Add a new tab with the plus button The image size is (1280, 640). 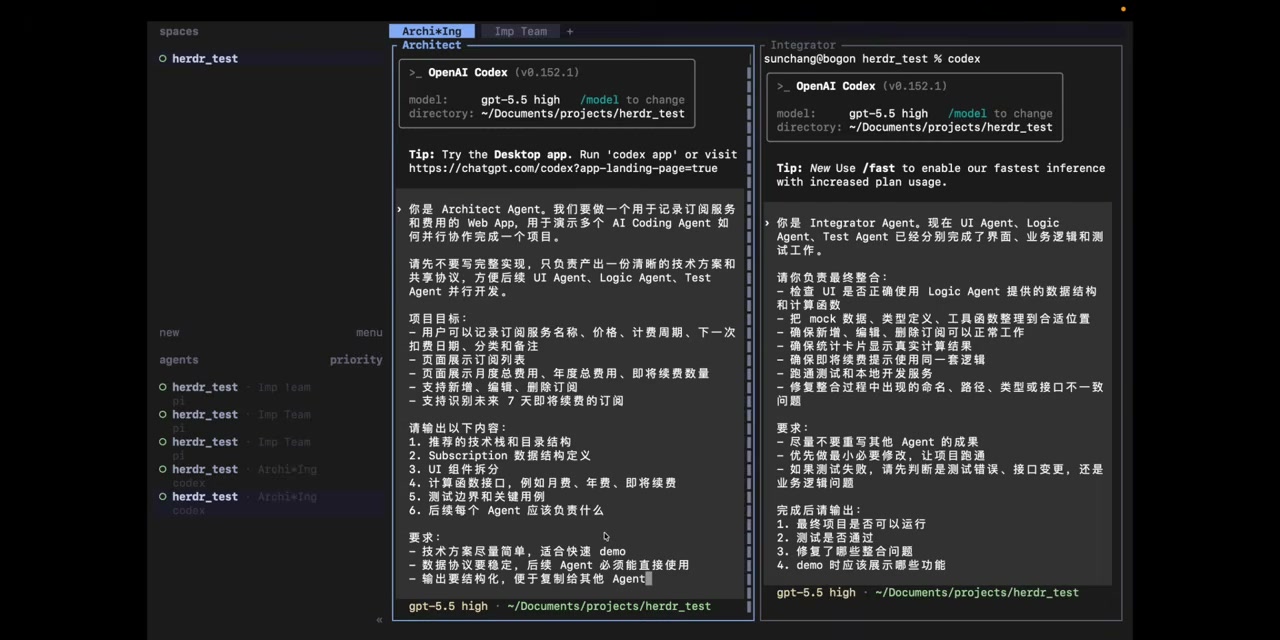570,31
